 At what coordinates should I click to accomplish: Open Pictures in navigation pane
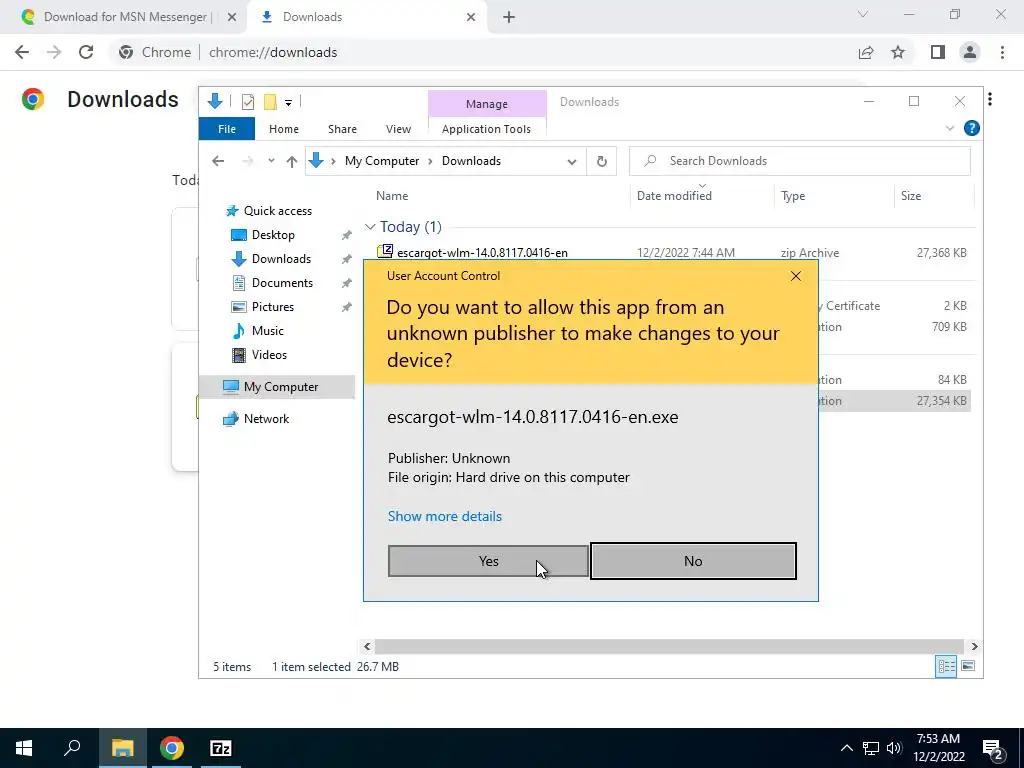tap(272, 307)
